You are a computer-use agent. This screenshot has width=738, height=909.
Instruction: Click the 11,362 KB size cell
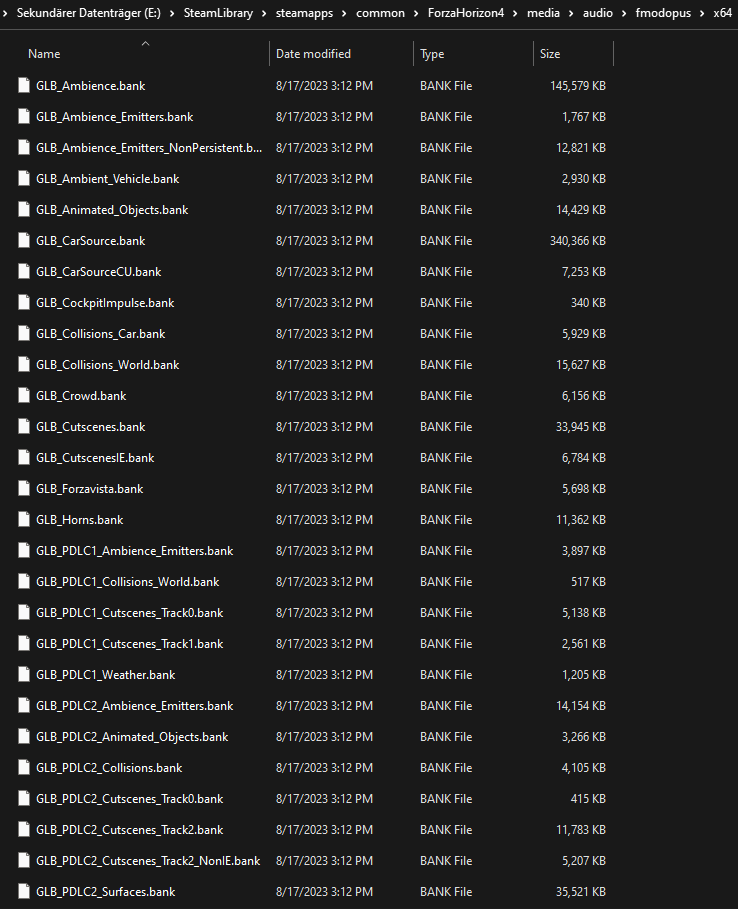coord(581,520)
